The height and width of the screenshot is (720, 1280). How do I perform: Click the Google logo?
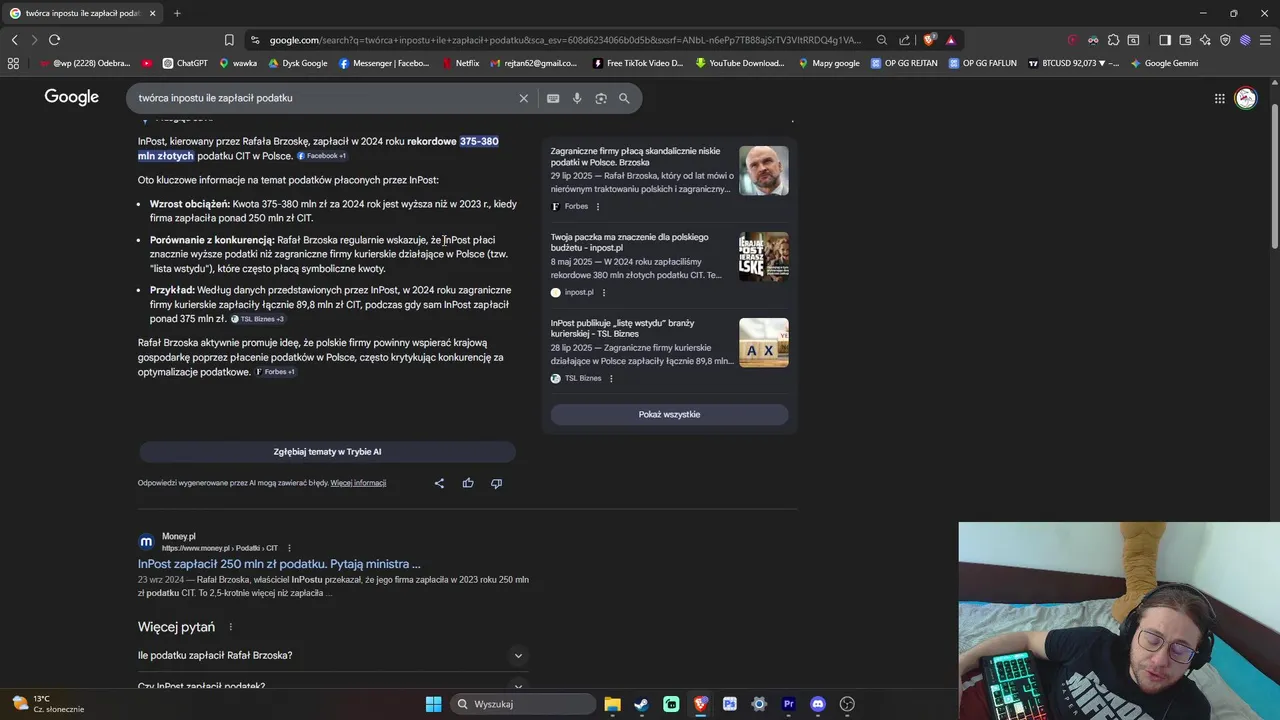[x=71, y=97]
